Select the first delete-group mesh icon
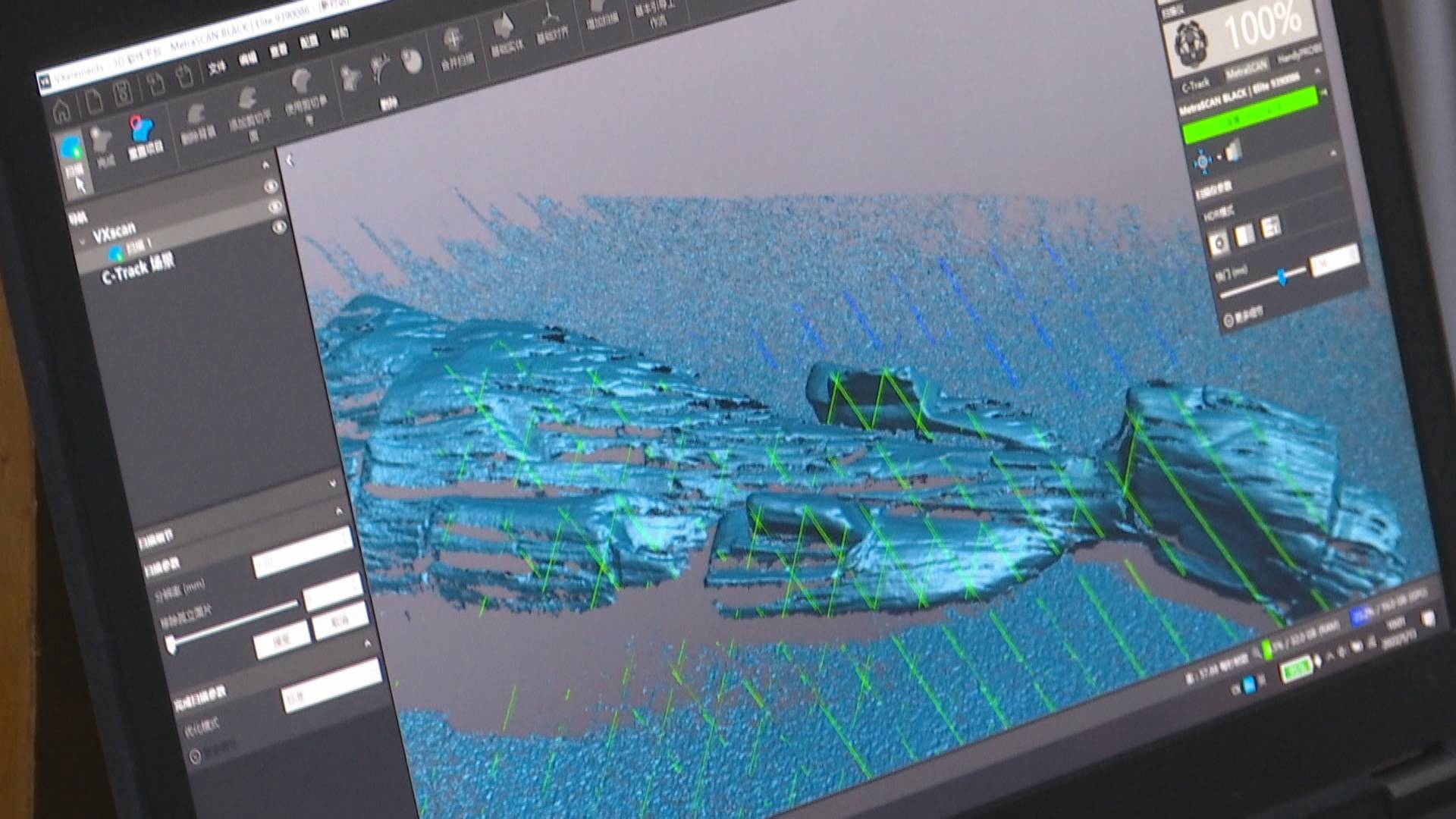The image size is (1456, 819). coord(350,77)
